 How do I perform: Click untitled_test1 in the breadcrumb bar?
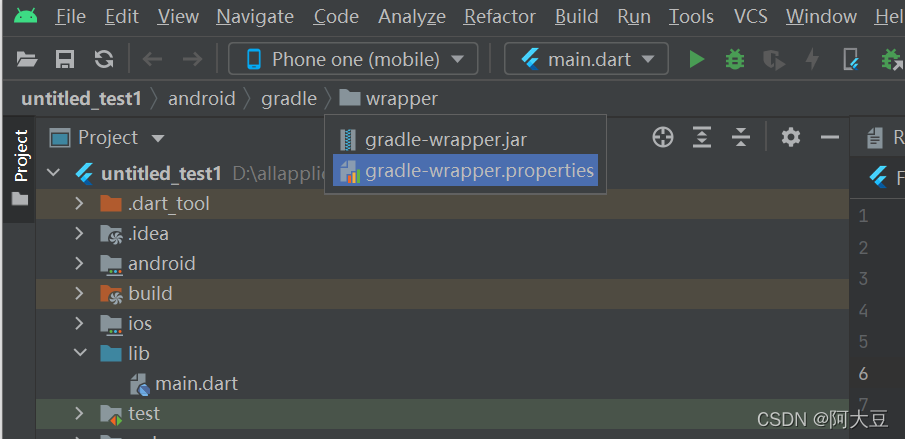pos(81,99)
